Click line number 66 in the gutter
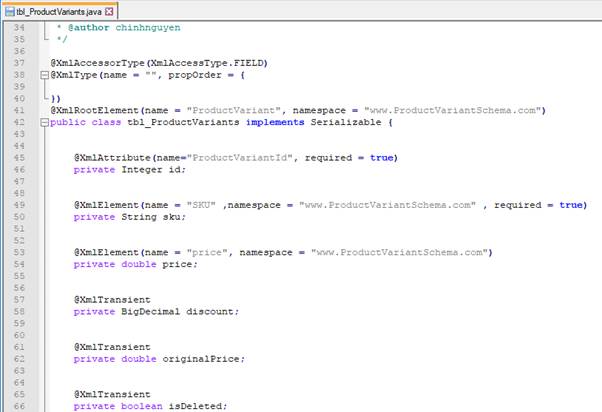 point(19,406)
